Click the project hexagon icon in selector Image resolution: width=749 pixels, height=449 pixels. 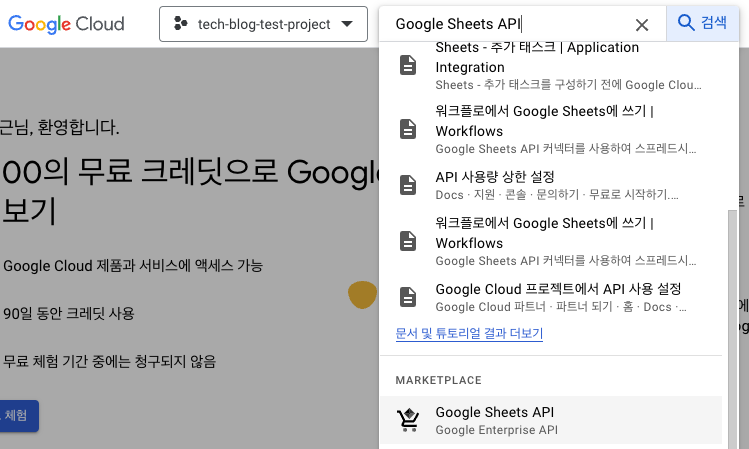pos(181,23)
